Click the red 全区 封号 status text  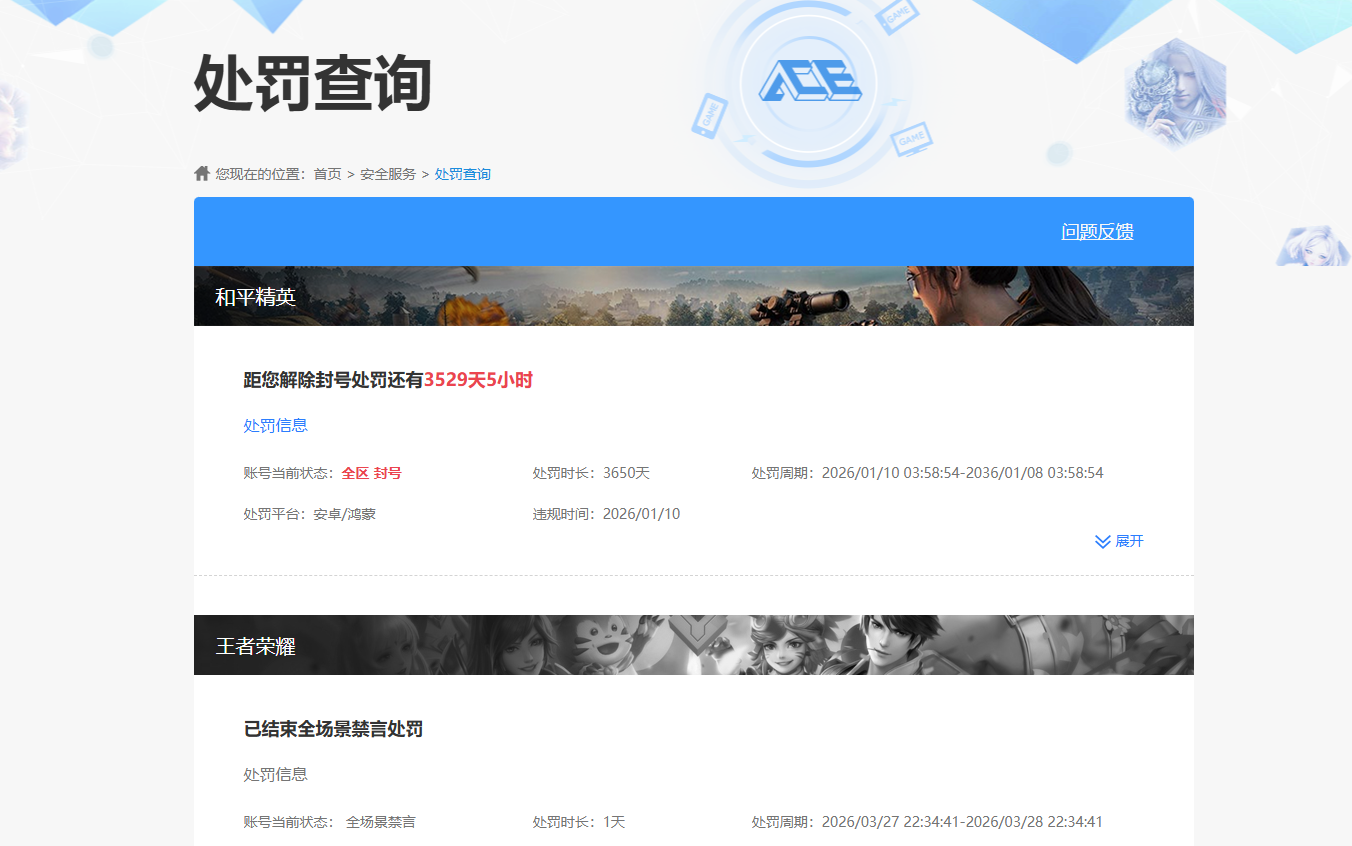point(371,473)
